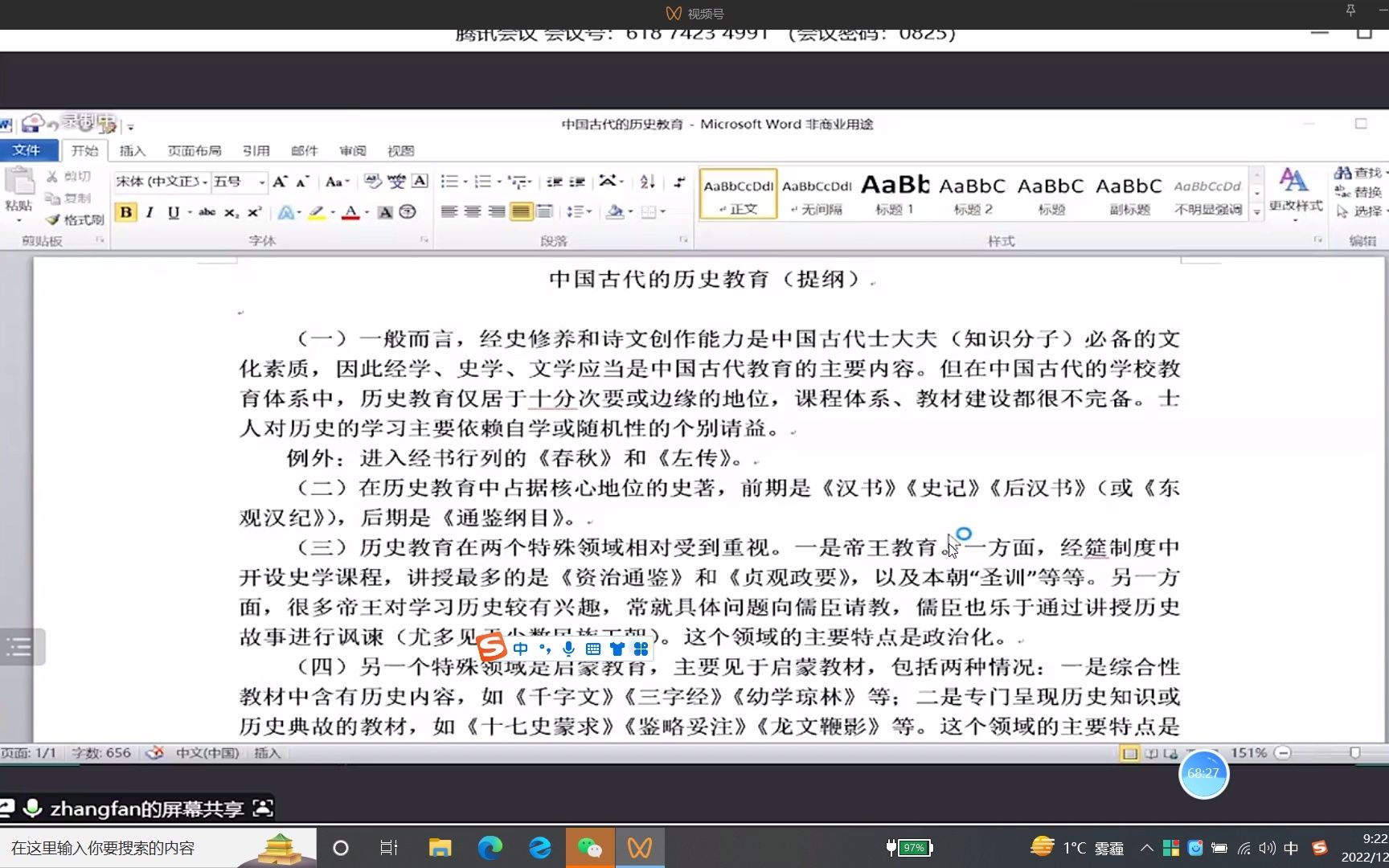The width and height of the screenshot is (1389, 868).
Task: Open line spacing dropdown
Action: [579, 211]
